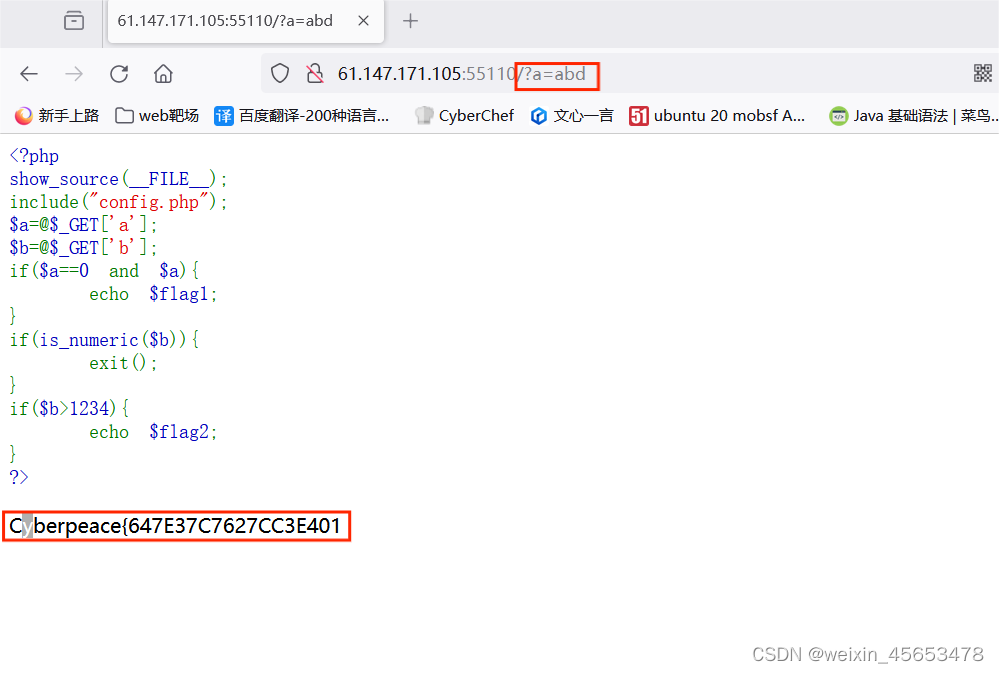Click the Cyberpeace{647E37C7627CC3E401 flag text
The height and width of the screenshot is (673, 999).
(175, 526)
